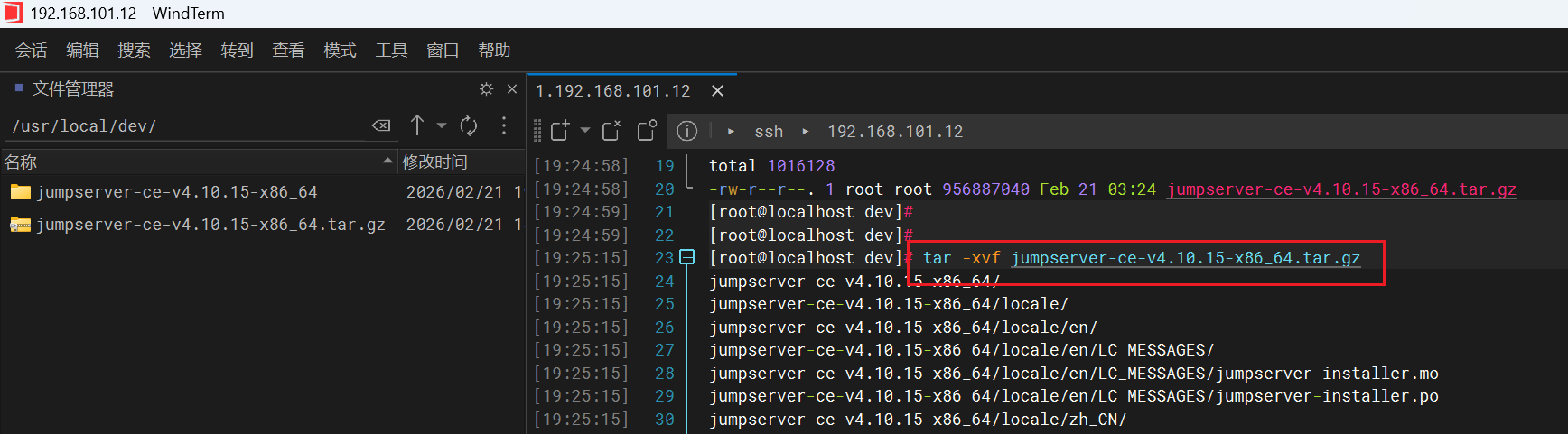This screenshot has height=434, width=1568.
Task: Click the output line ending in locale/zh_CN/
Action: tap(918, 420)
